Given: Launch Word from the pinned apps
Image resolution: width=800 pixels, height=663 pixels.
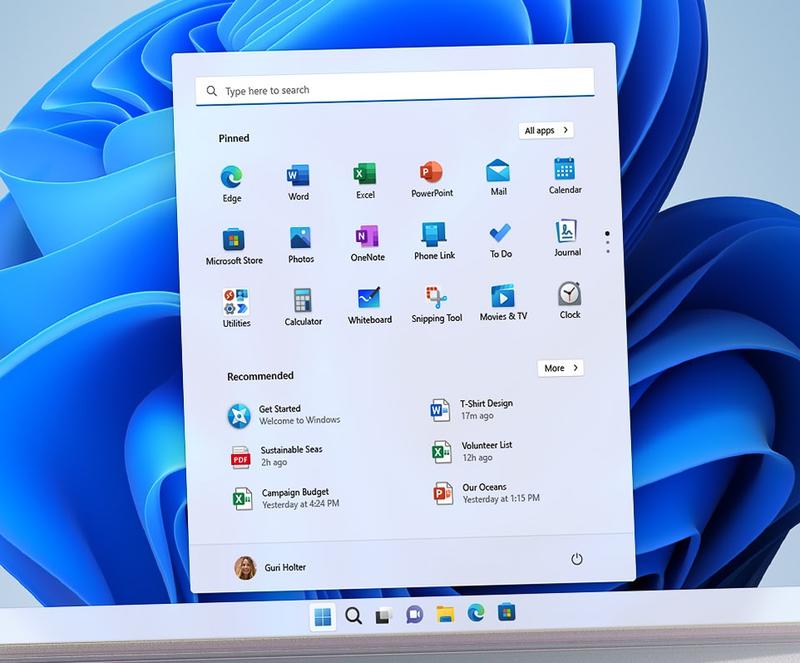Looking at the screenshot, I should click(298, 182).
